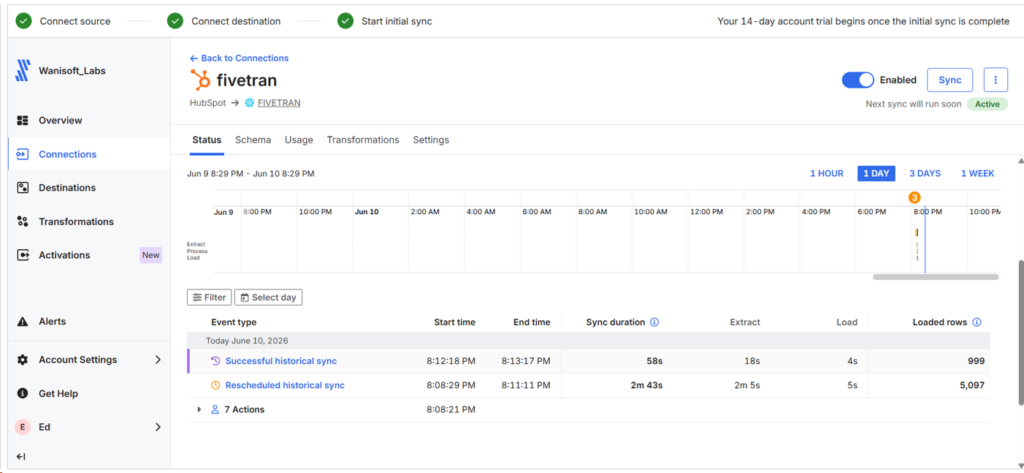Viewport: 1024px width, 473px height.
Task: Select the 1 DAY time range
Action: 876,173
